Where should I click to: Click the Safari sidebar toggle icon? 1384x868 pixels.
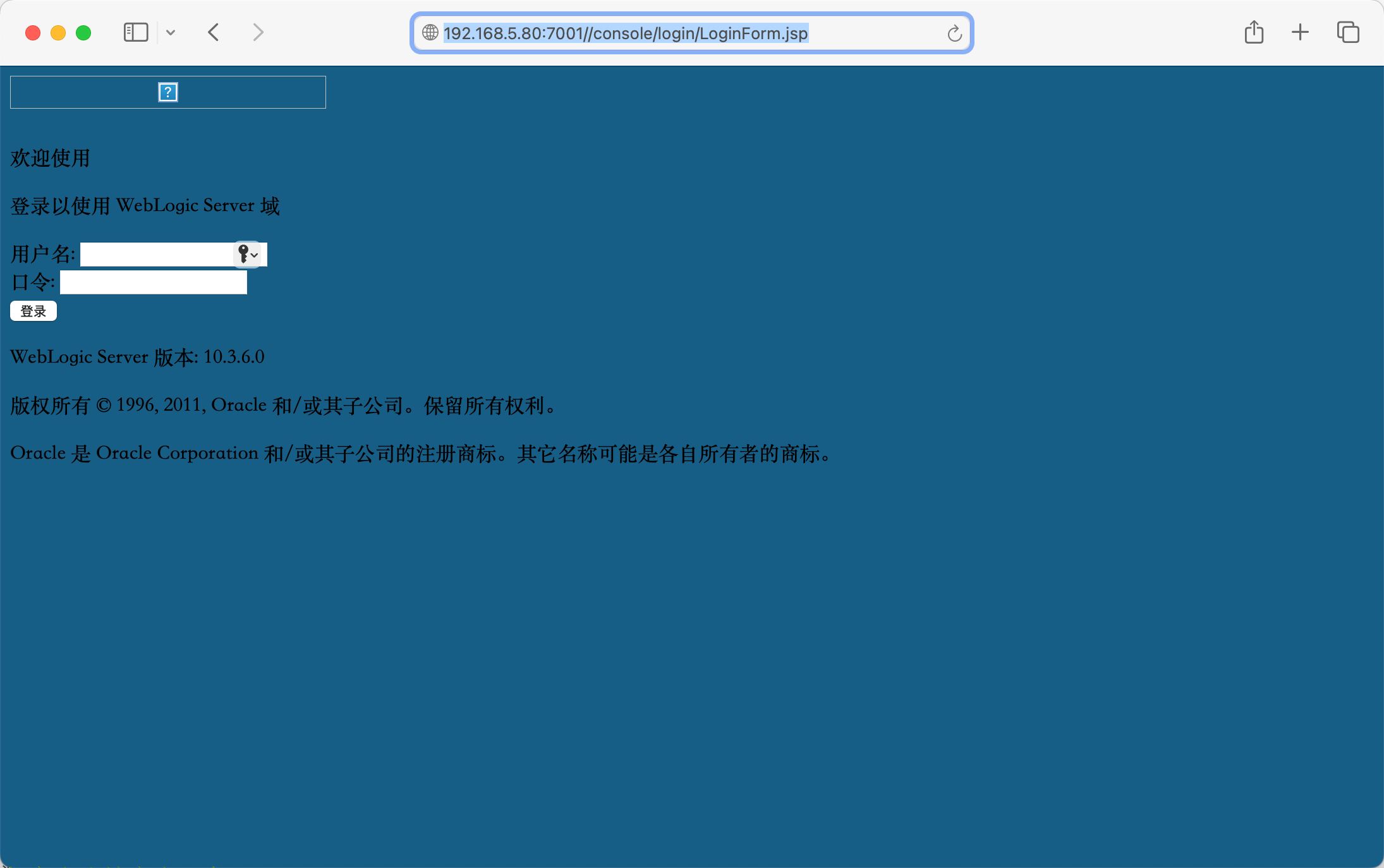pos(135,32)
